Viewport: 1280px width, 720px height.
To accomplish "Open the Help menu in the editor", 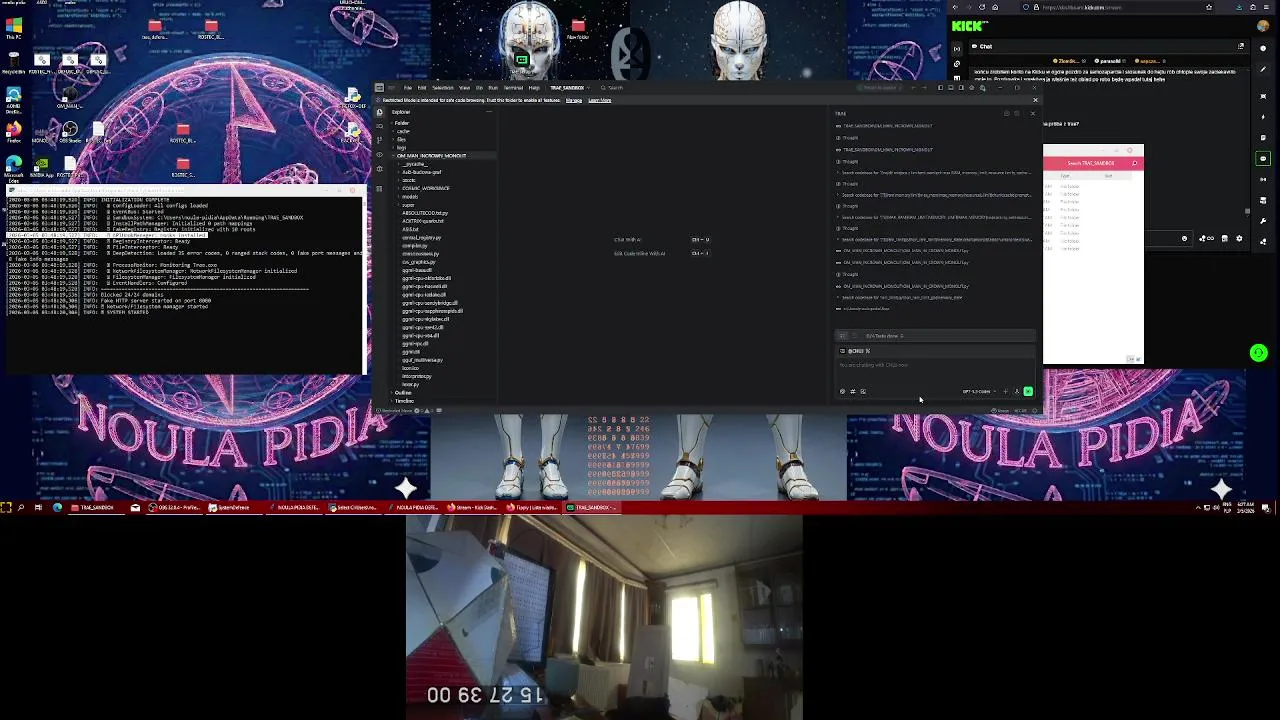I will pyautogui.click(x=534, y=88).
